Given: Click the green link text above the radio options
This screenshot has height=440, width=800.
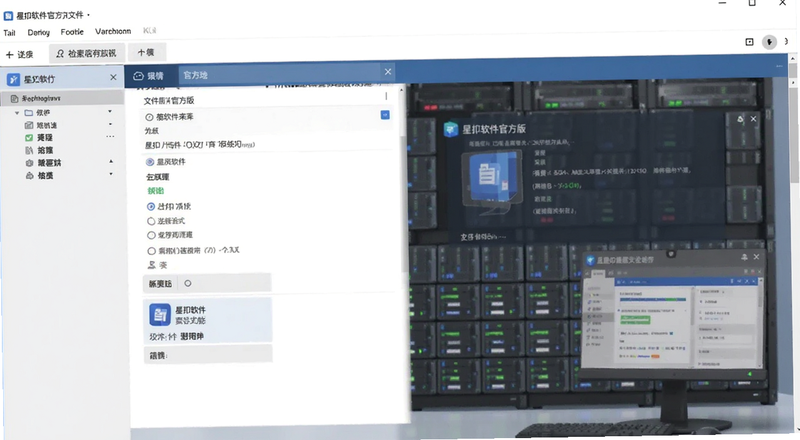Looking at the screenshot, I should pos(156,190).
